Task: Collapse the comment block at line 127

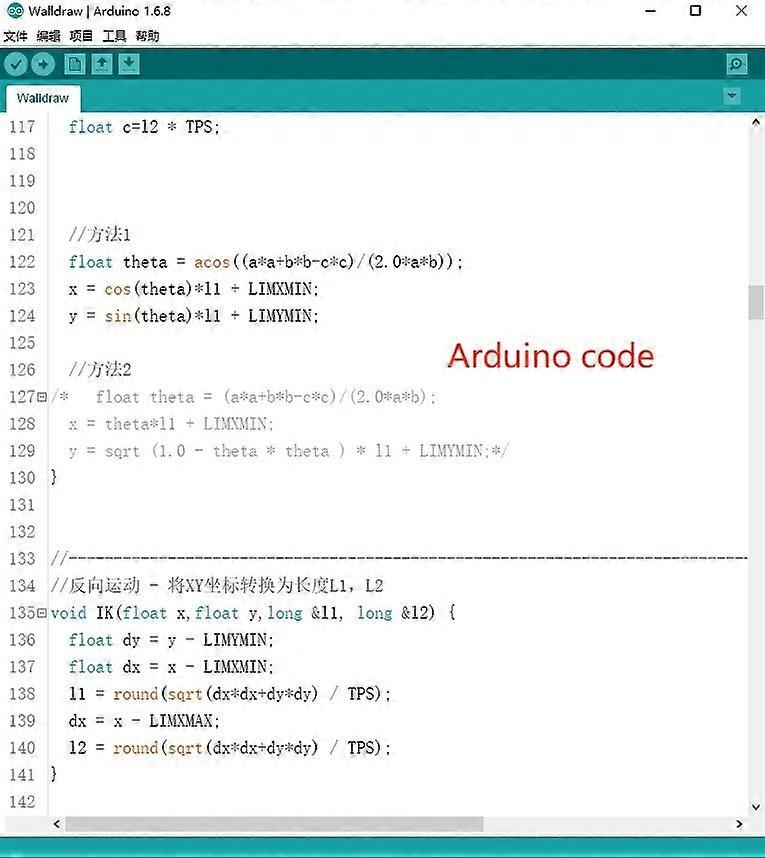Action: point(41,397)
